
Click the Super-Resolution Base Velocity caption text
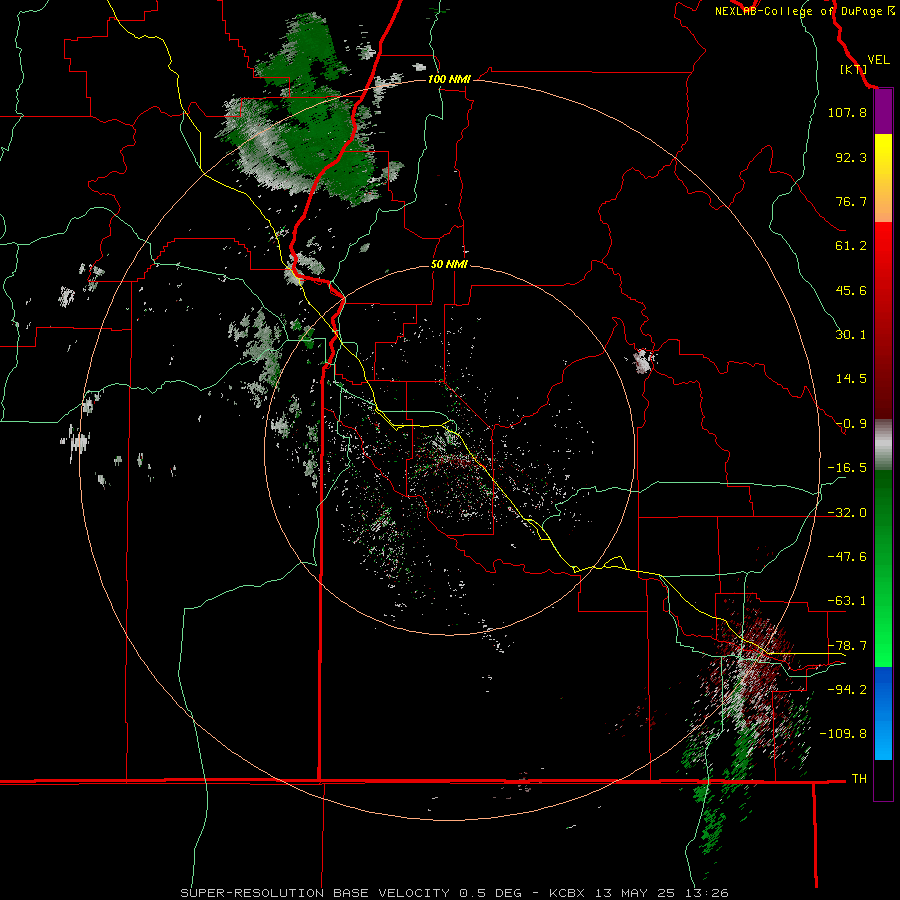[x=454, y=893]
